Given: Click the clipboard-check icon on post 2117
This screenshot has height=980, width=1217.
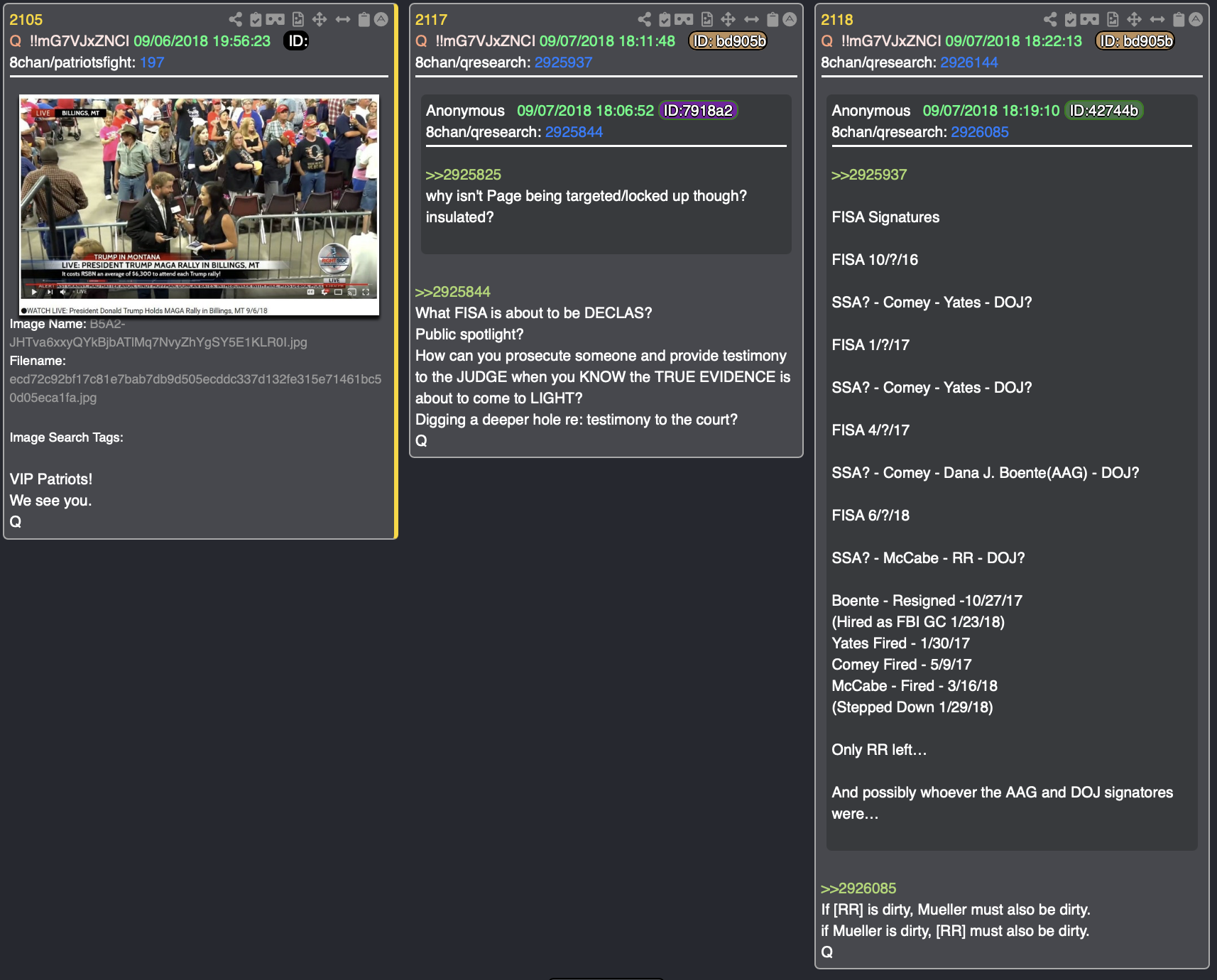Looking at the screenshot, I should point(665,20).
